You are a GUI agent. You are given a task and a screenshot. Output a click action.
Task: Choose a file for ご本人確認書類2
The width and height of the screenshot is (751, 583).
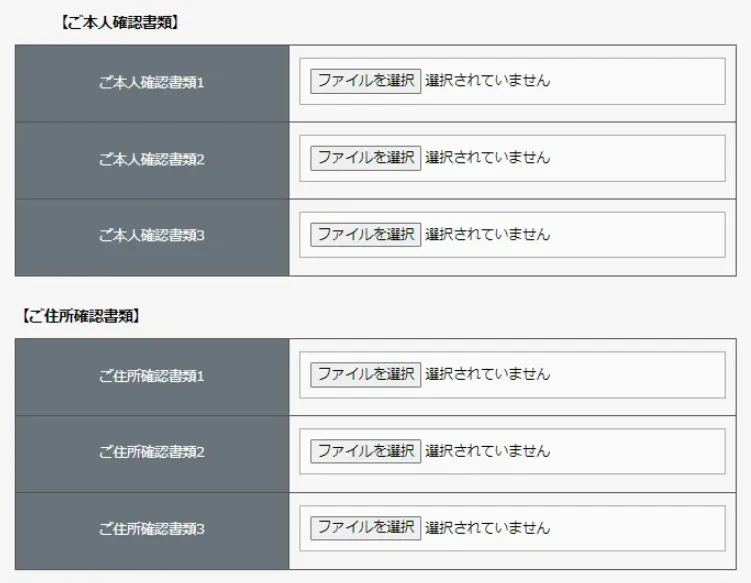[365, 158]
